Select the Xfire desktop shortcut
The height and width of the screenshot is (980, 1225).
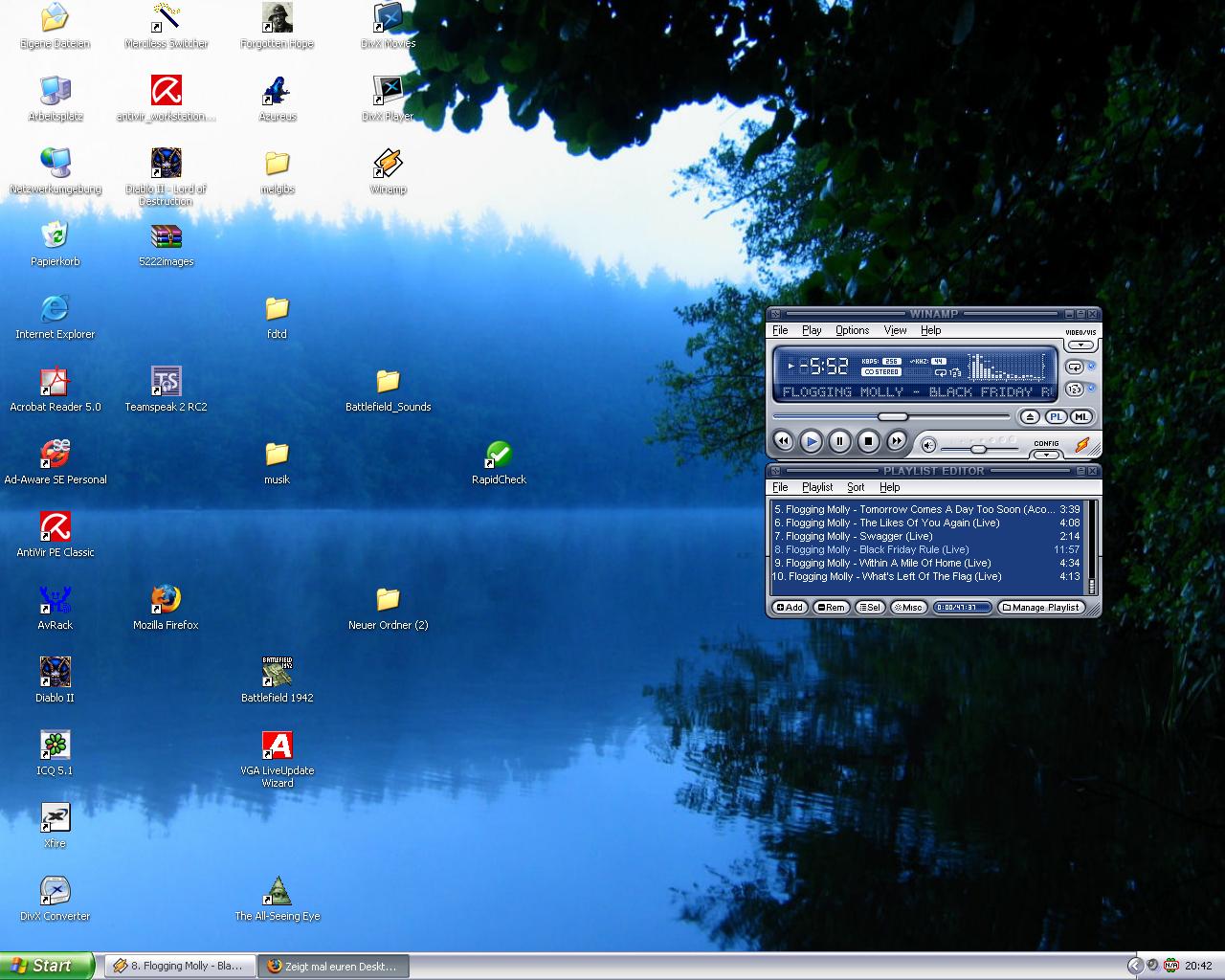56,826
